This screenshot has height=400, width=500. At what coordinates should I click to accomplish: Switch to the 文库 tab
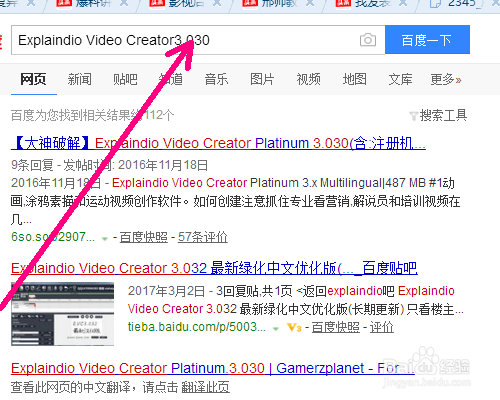click(x=400, y=79)
